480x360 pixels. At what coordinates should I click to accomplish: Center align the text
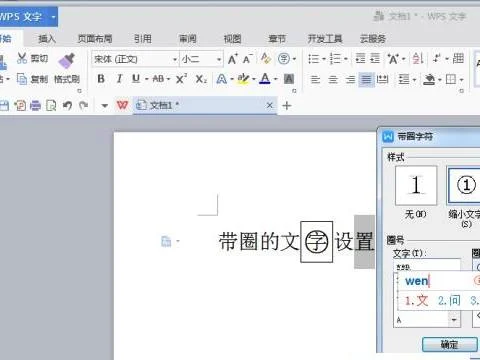tap(333, 80)
